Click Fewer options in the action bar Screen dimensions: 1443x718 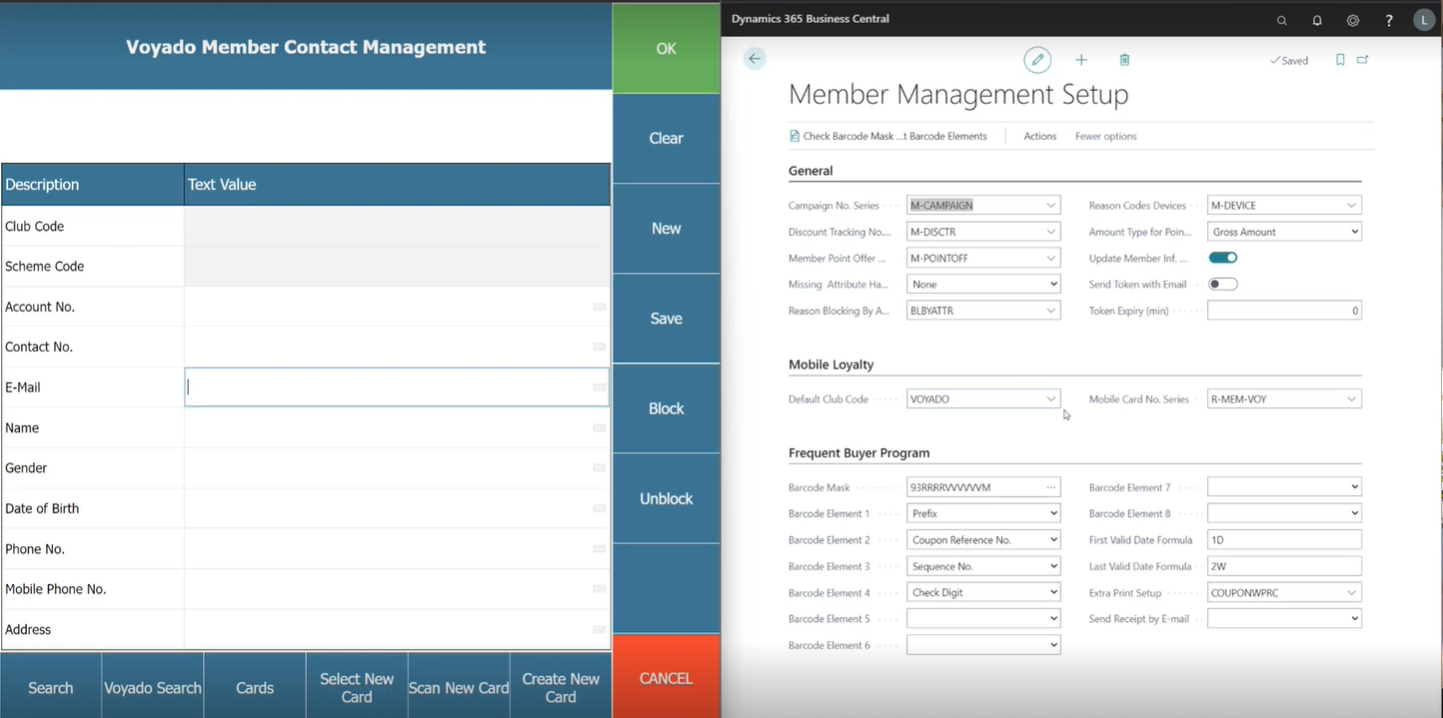1105,136
